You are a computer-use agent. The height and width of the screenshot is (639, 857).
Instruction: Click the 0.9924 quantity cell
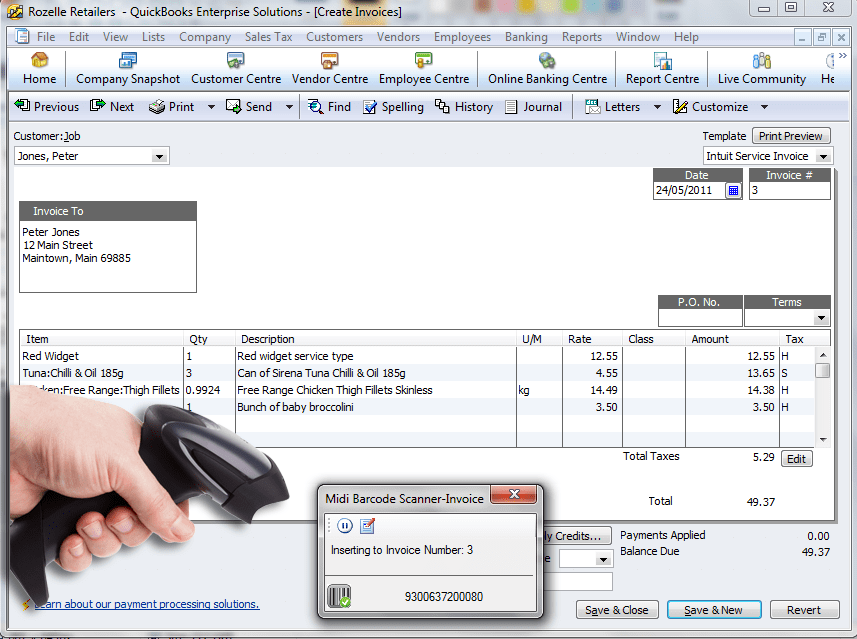(x=209, y=390)
